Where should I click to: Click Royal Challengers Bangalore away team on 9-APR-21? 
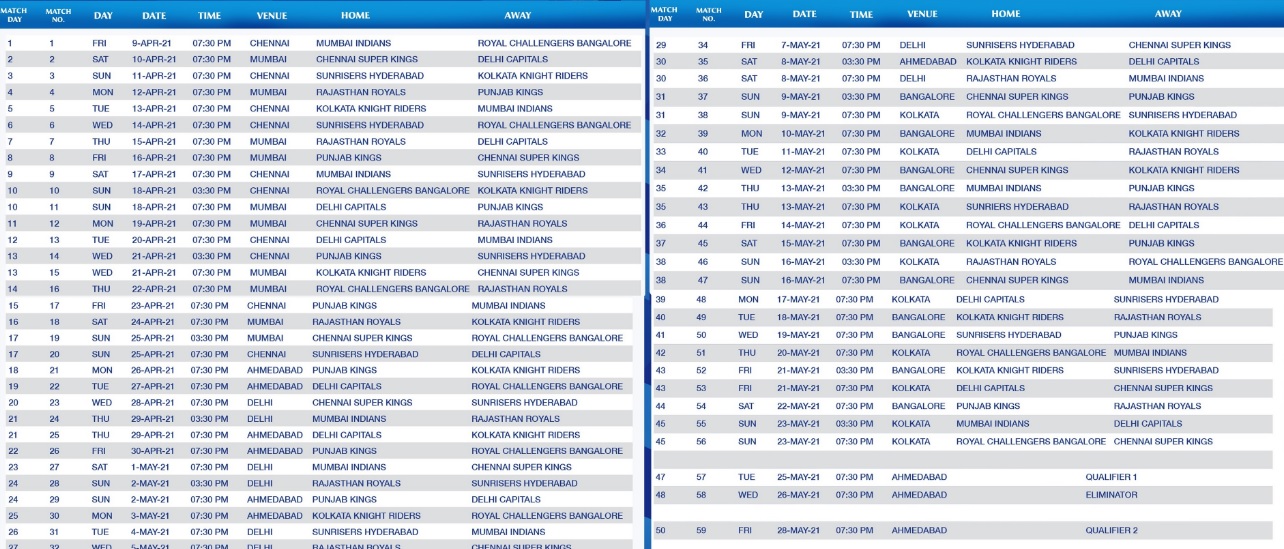point(554,43)
